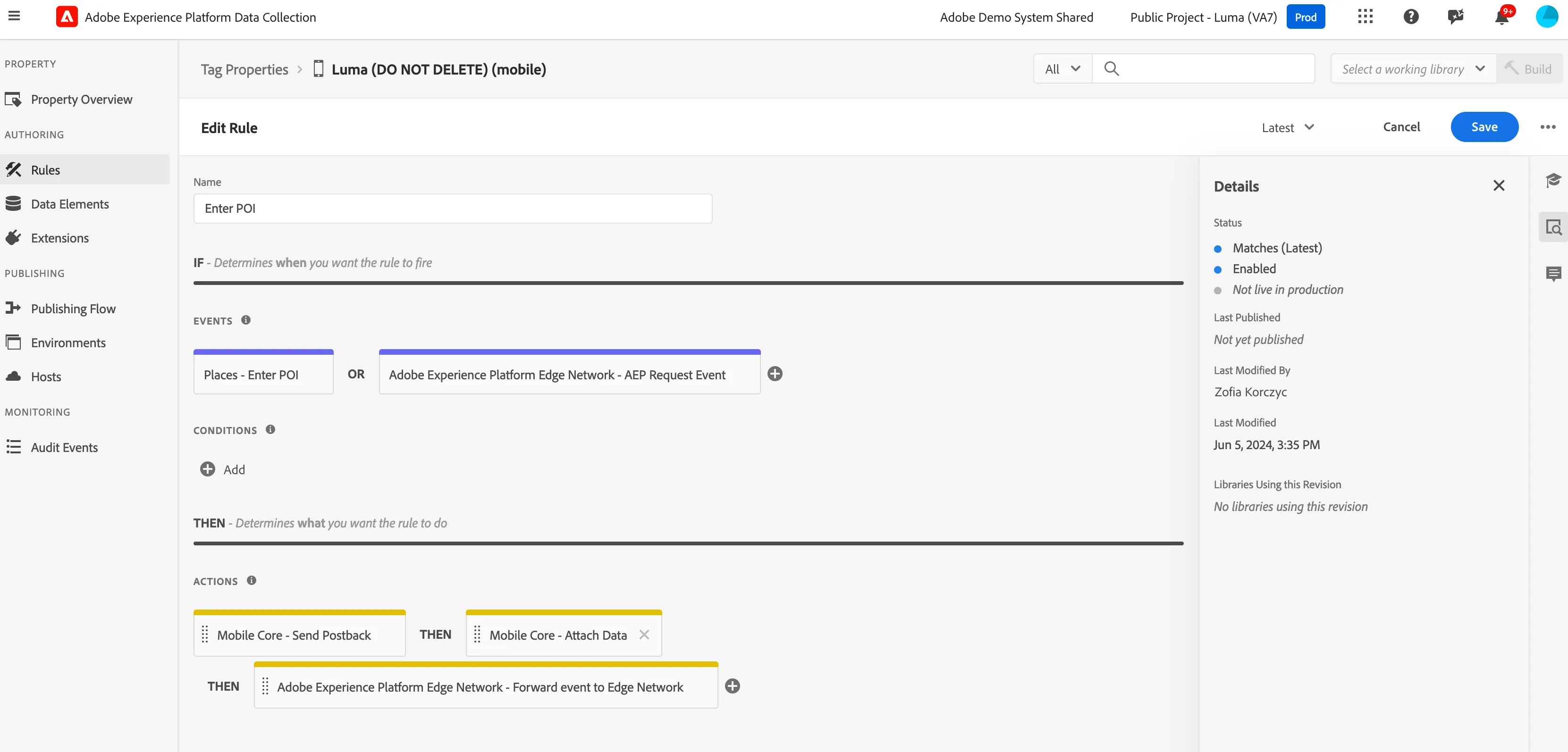Open the apps grid switcher
The width and height of the screenshot is (1568, 752).
(1366, 17)
